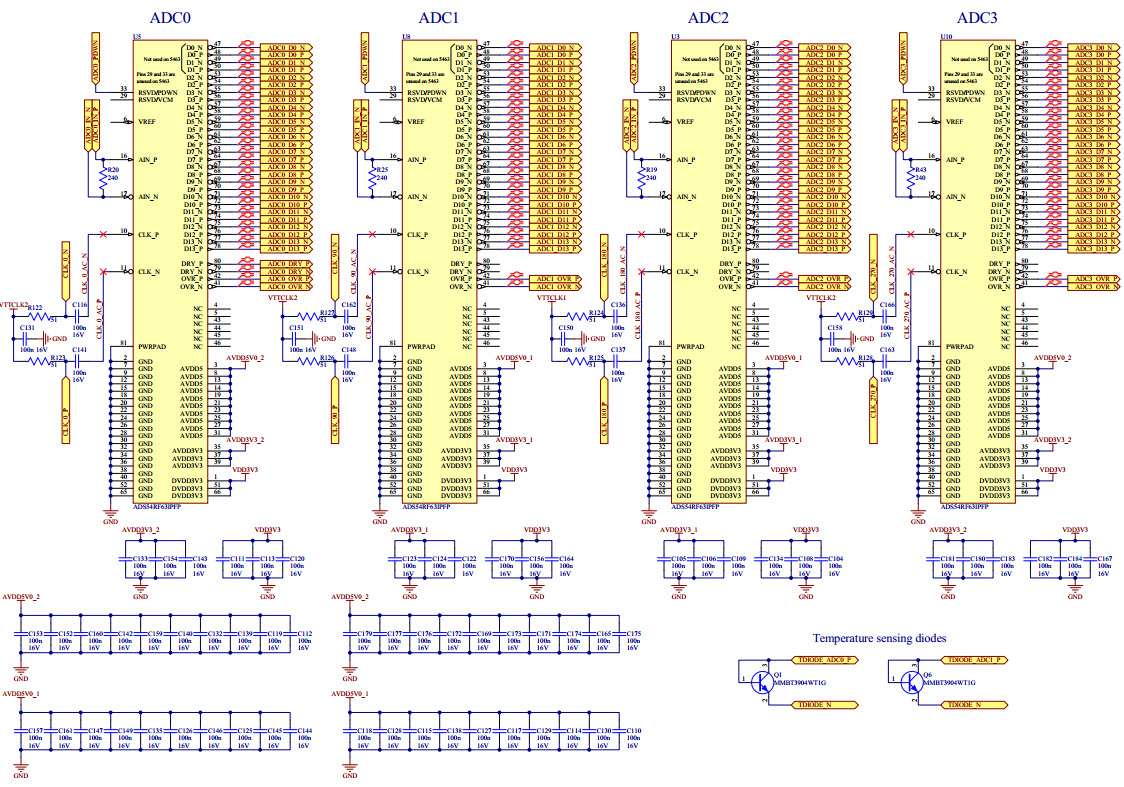Click the TDIODE_ADC0_P net port
The width and height of the screenshot is (1124, 787).
[823, 661]
